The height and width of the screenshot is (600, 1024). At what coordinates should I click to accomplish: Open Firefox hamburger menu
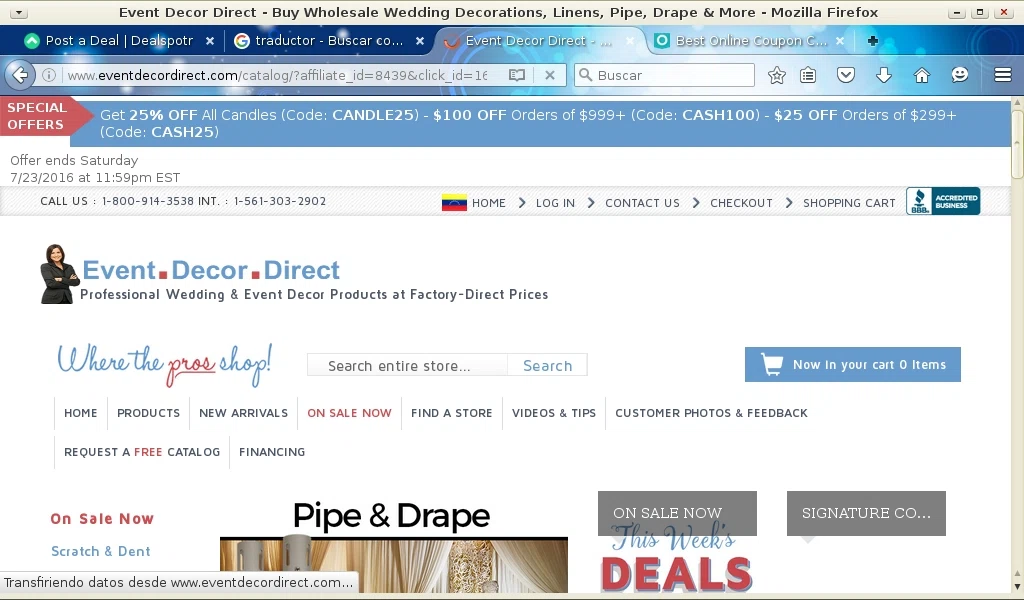tap(1002, 75)
